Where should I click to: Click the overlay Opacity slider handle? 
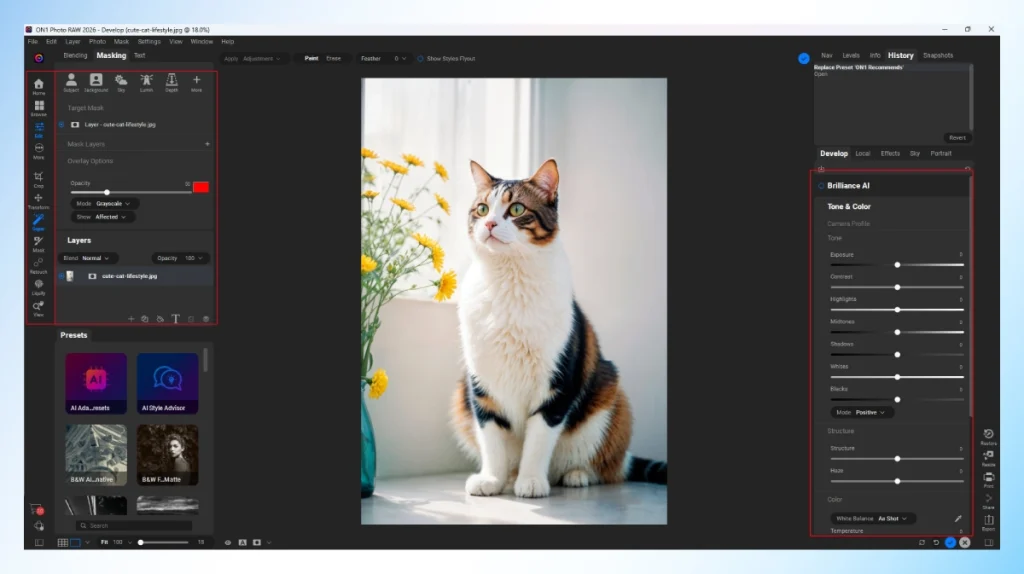pos(107,193)
